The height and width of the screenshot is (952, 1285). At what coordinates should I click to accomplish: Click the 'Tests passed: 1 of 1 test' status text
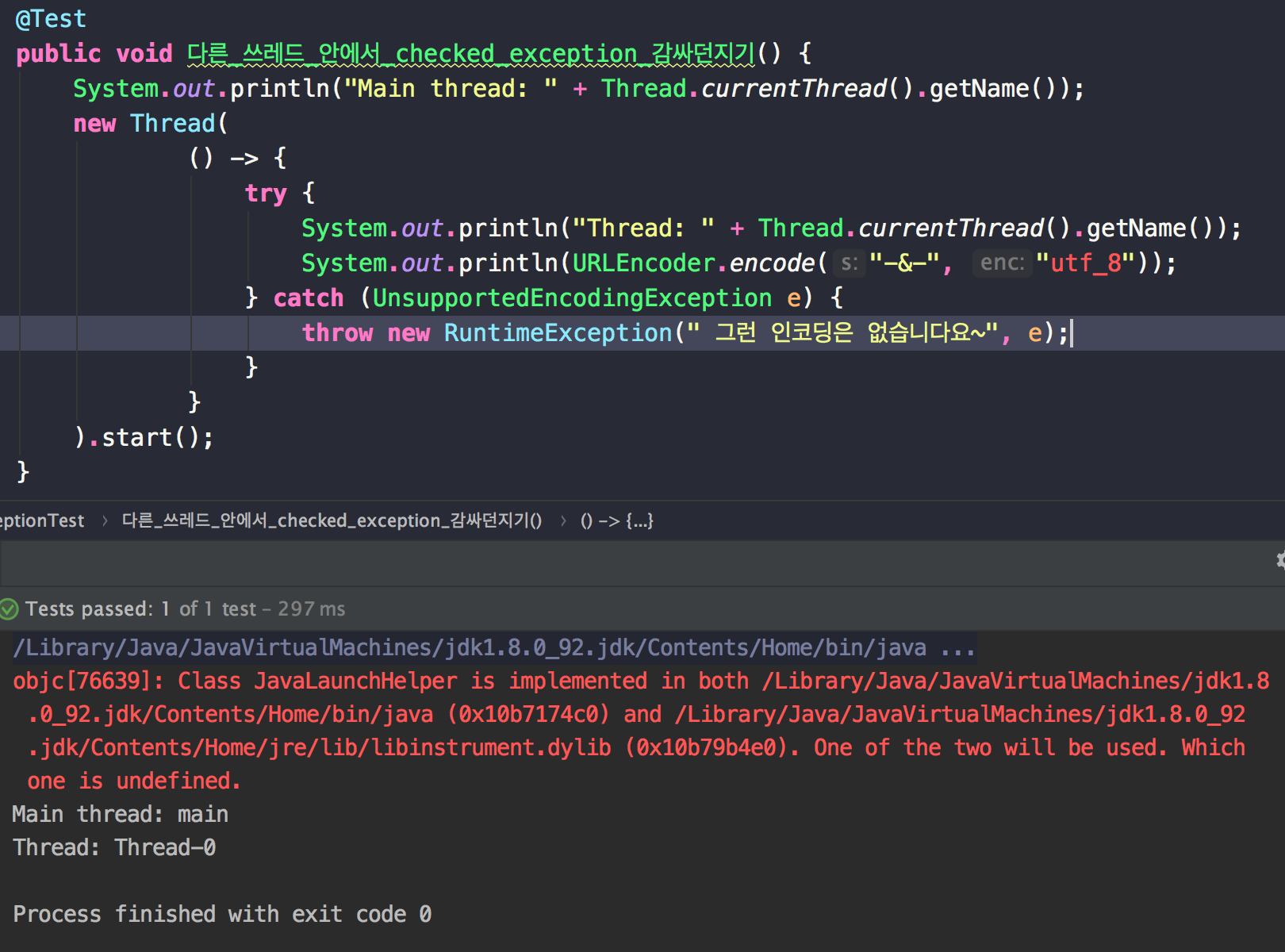(x=140, y=609)
